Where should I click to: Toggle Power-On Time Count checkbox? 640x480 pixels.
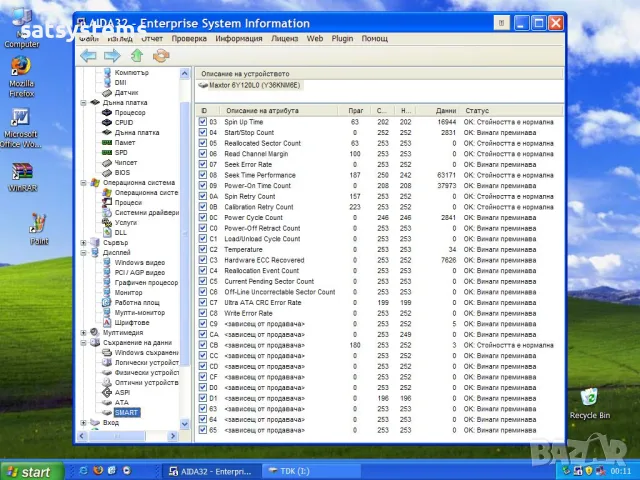(203, 185)
